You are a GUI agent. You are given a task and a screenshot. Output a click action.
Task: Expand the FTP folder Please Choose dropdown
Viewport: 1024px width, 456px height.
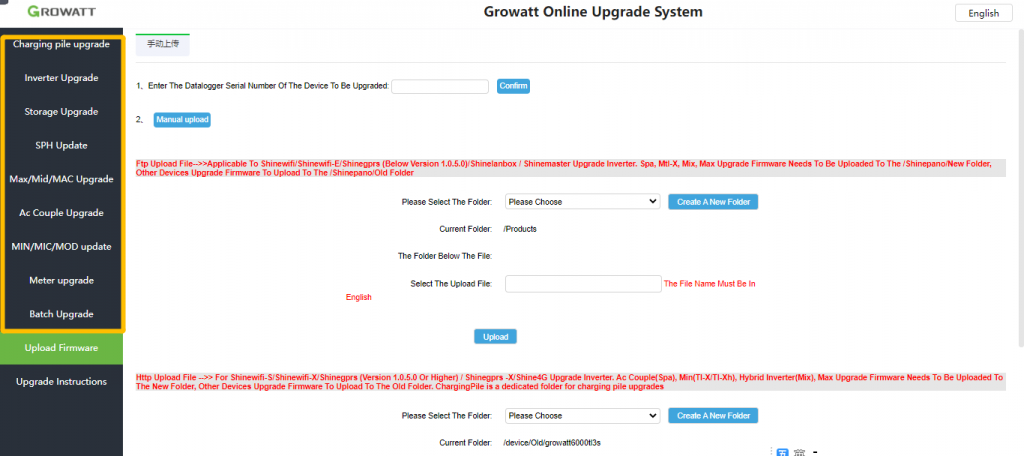tap(583, 202)
